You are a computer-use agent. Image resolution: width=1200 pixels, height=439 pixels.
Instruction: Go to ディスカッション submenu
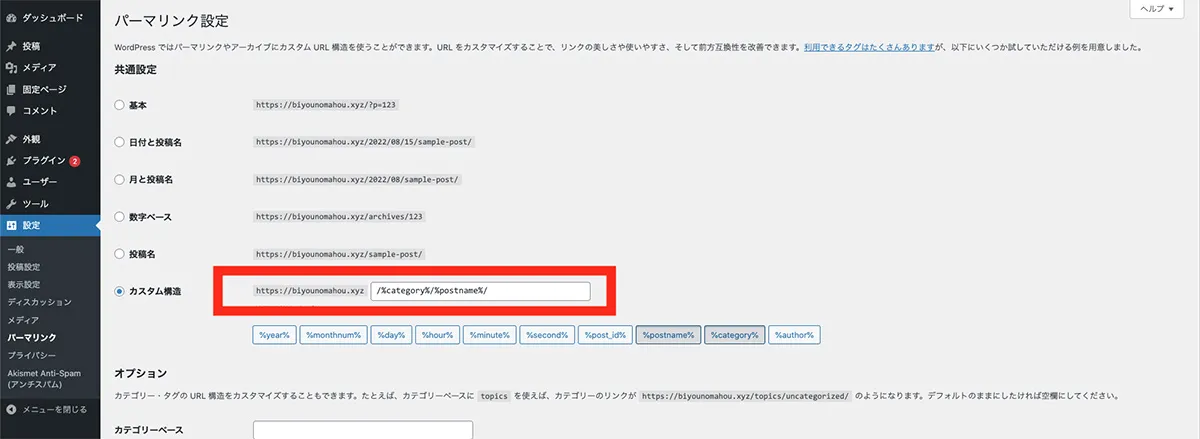[x=39, y=302]
